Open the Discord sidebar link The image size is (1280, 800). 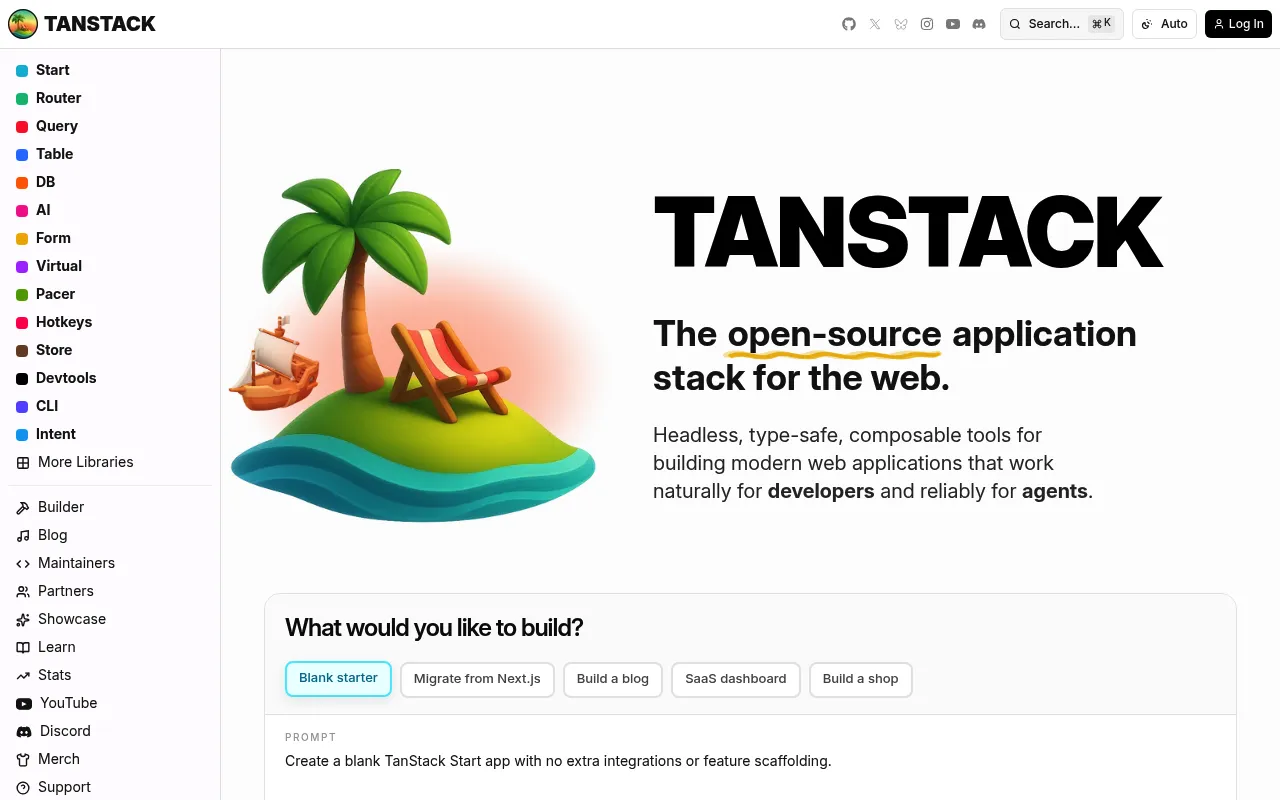[110, 731]
